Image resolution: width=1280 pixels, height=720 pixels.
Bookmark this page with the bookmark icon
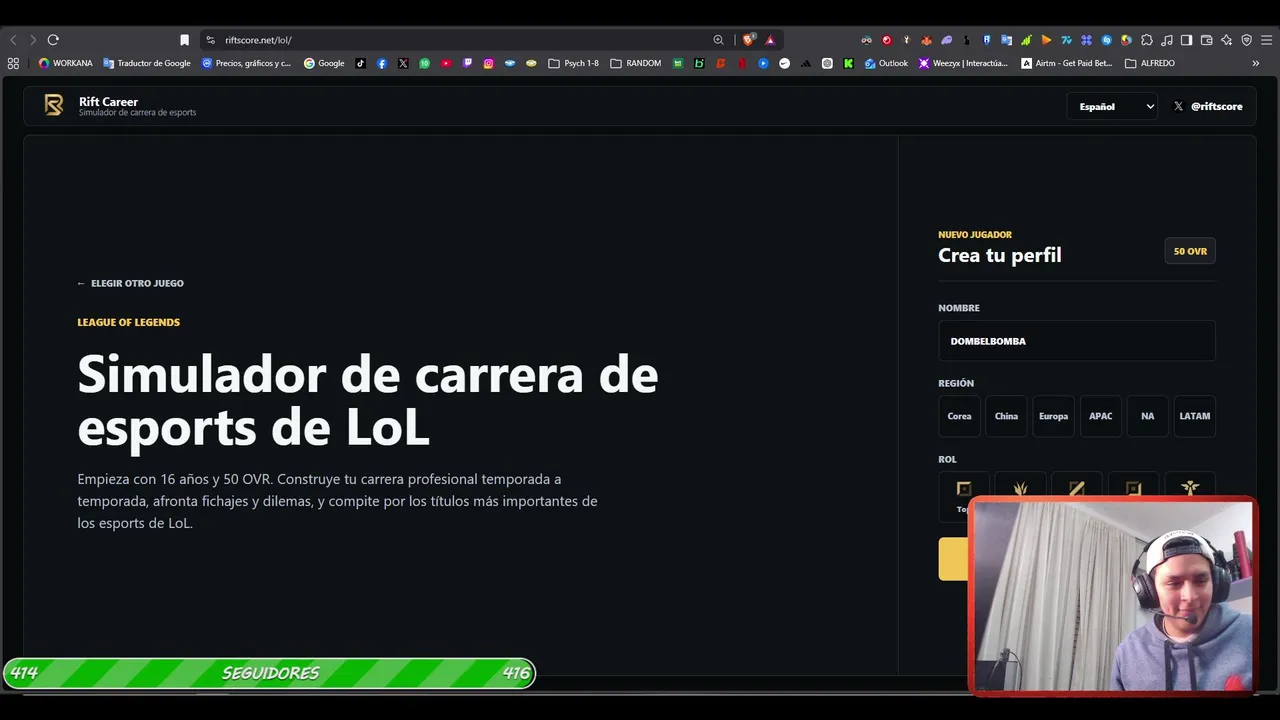pyautogui.click(x=184, y=40)
